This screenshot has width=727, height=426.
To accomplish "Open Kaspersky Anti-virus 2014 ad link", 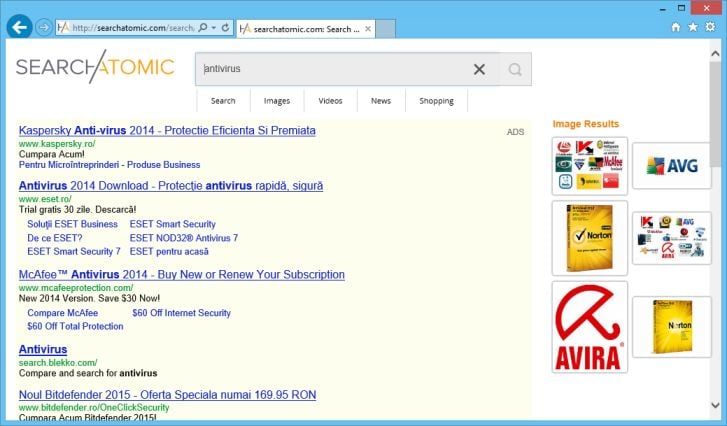I will tap(167, 131).
